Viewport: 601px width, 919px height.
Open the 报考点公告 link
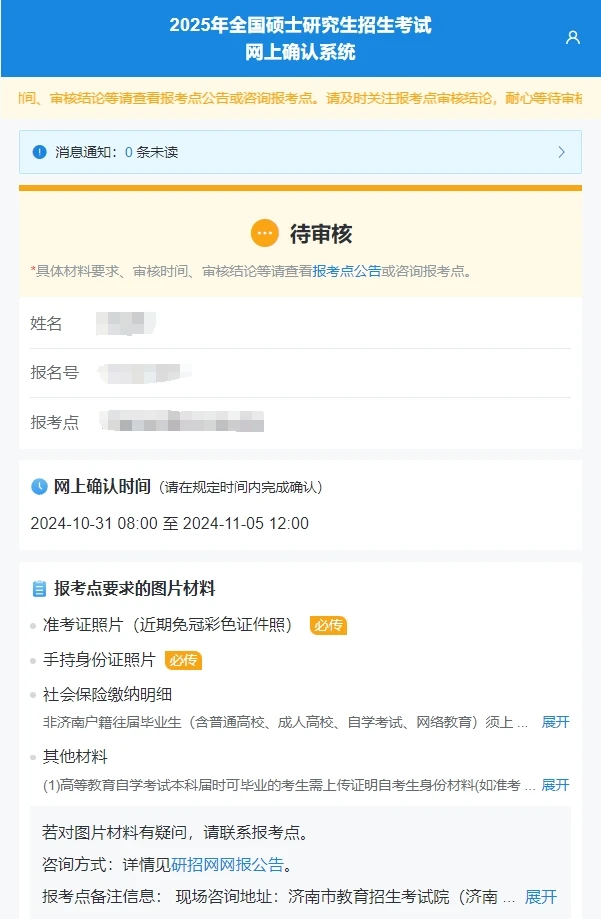tap(347, 271)
